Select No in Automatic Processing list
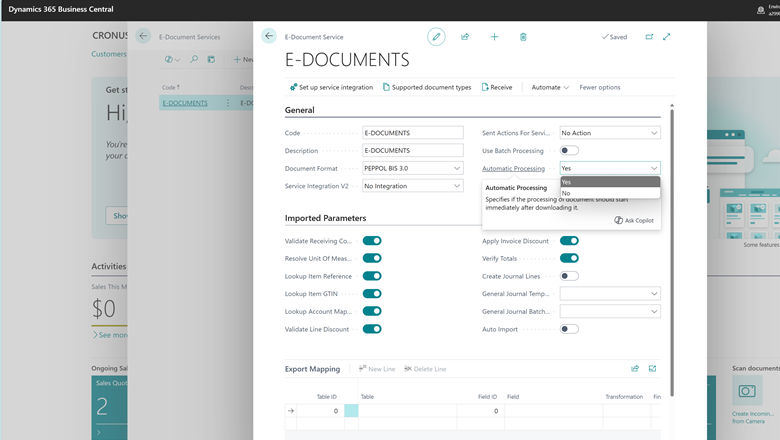 coord(567,193)
